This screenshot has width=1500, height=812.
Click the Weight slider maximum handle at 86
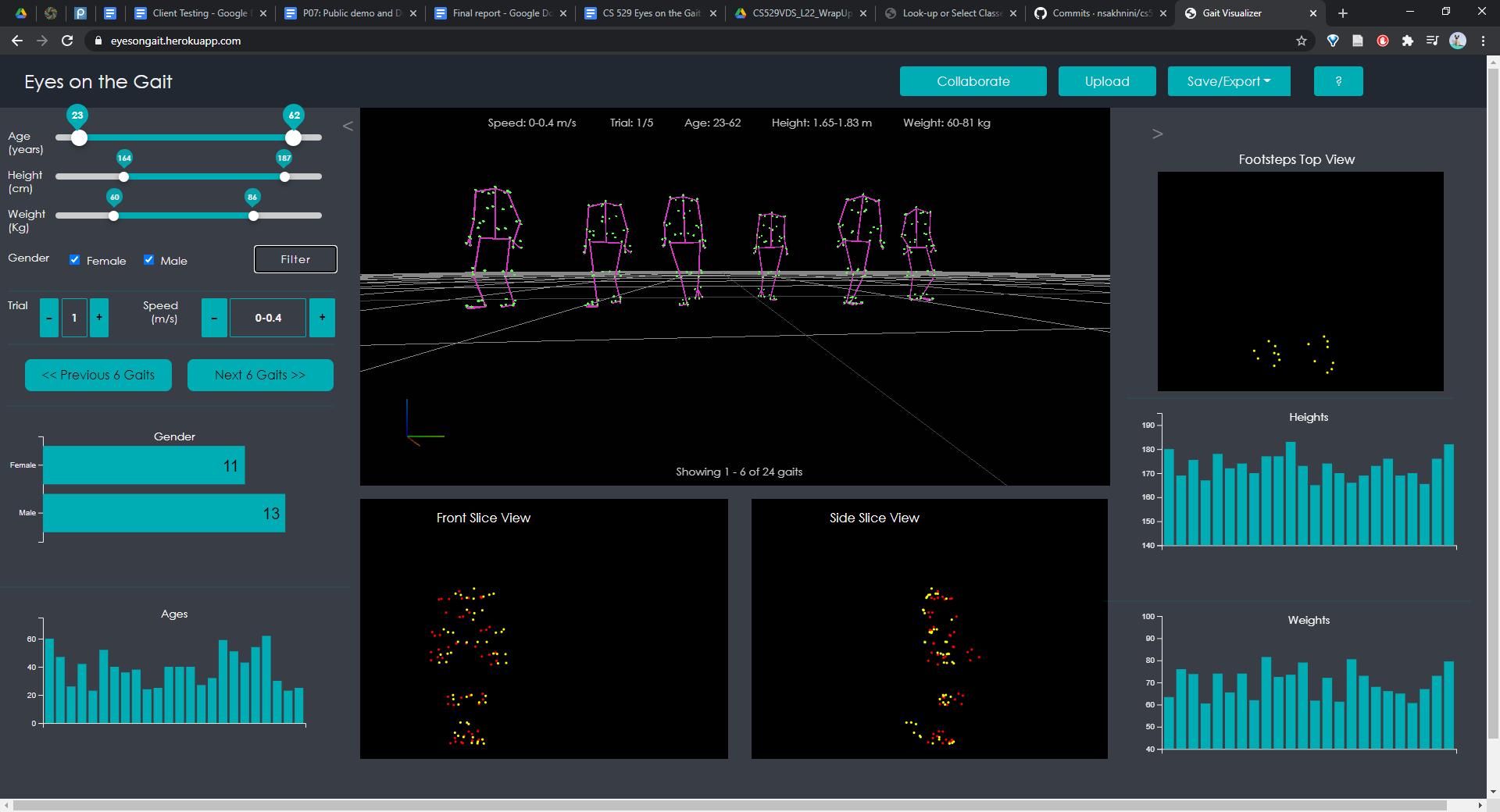coord(253,215)
